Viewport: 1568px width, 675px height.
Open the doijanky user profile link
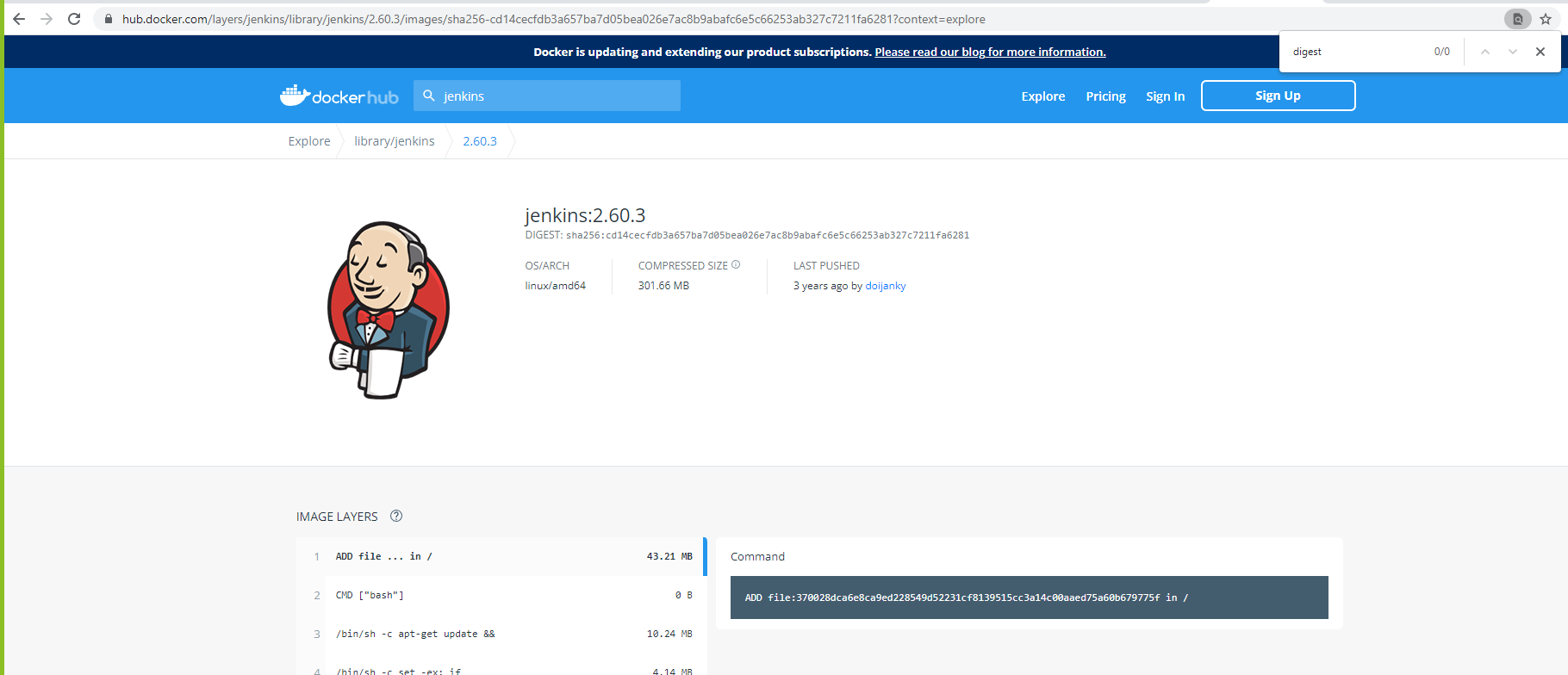click(x=886, y=286)
